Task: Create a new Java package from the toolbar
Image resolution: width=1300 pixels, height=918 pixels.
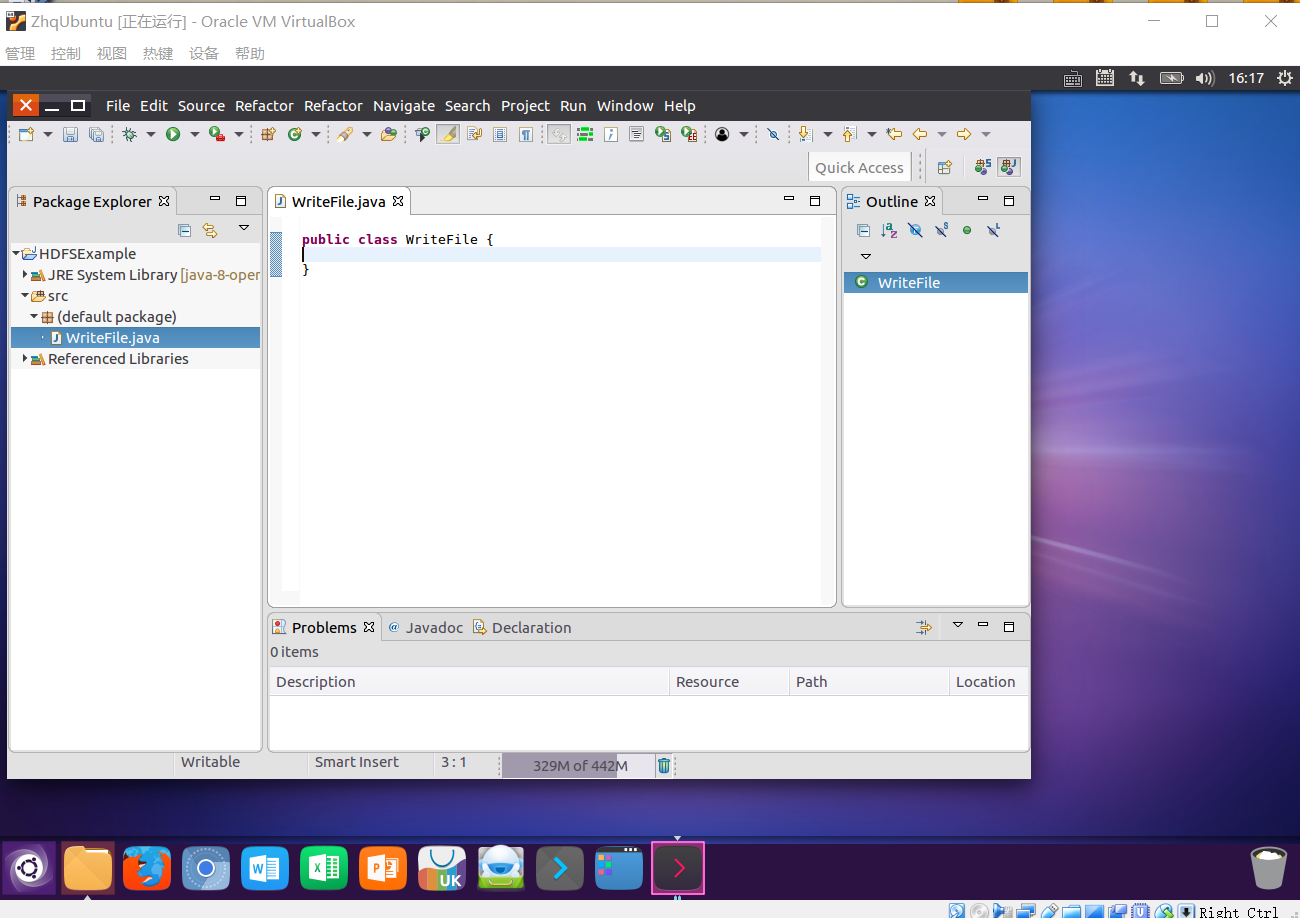Action: (268, 134)
